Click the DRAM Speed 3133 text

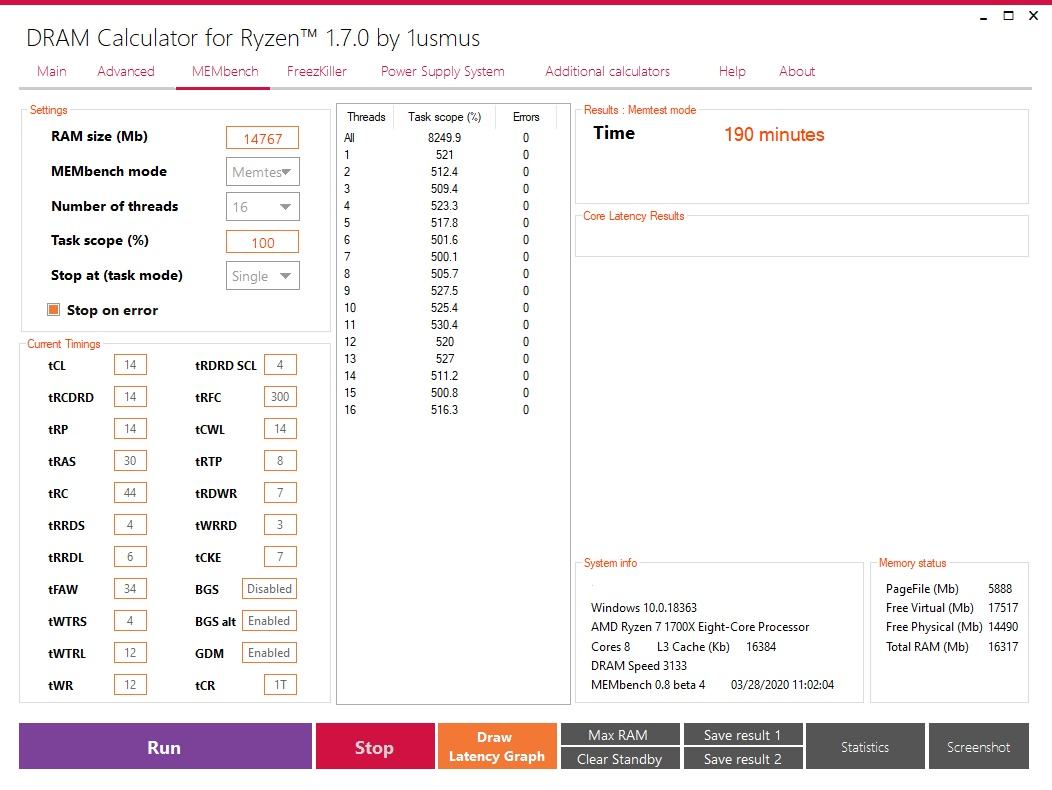(639, 666)
